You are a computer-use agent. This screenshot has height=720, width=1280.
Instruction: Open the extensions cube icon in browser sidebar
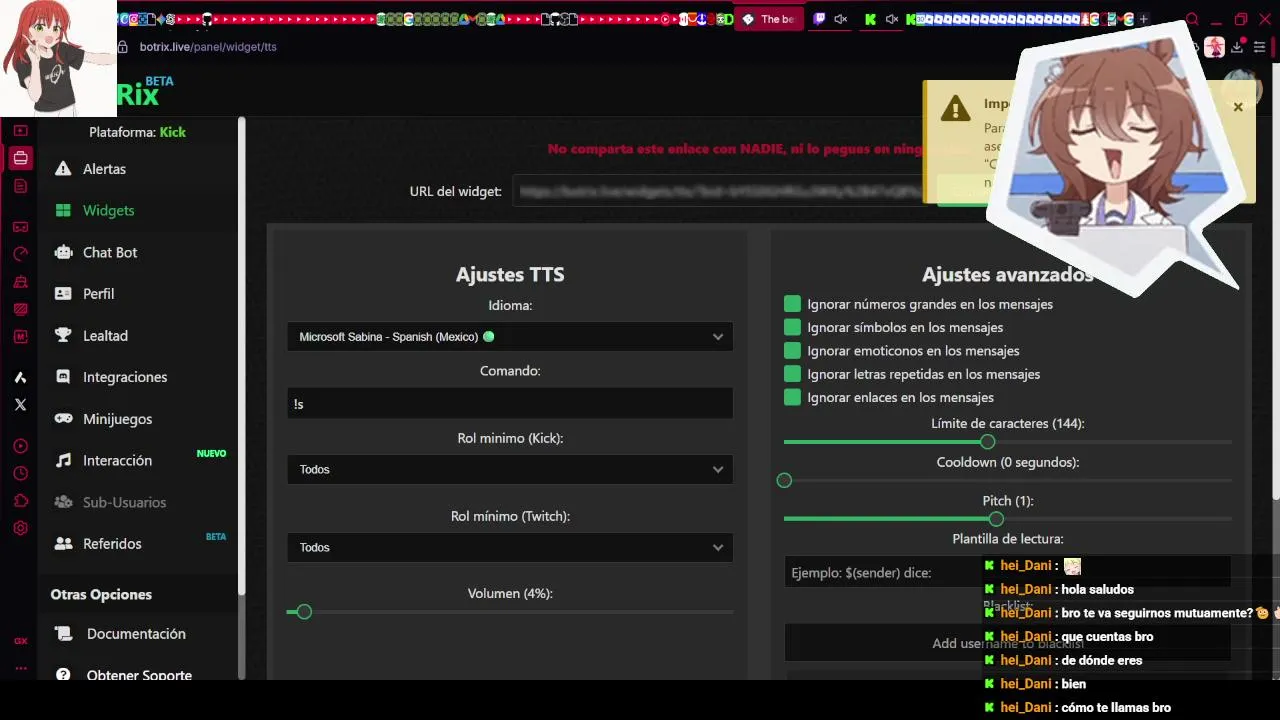tap(20, 501)
